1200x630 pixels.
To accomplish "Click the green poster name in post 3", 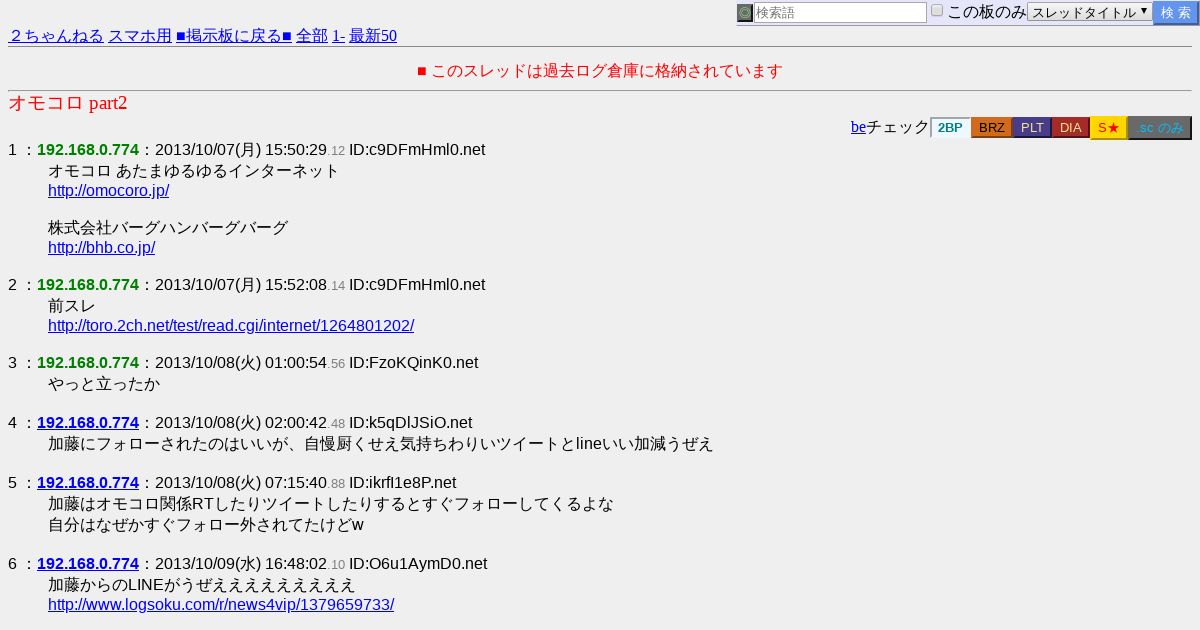I will (88, 362).
